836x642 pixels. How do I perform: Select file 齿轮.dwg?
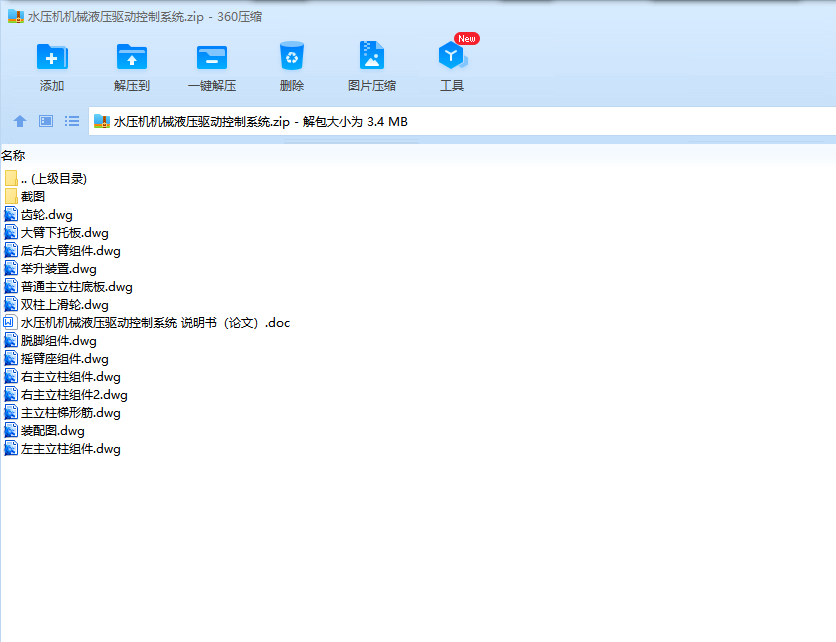pos(38,215)
